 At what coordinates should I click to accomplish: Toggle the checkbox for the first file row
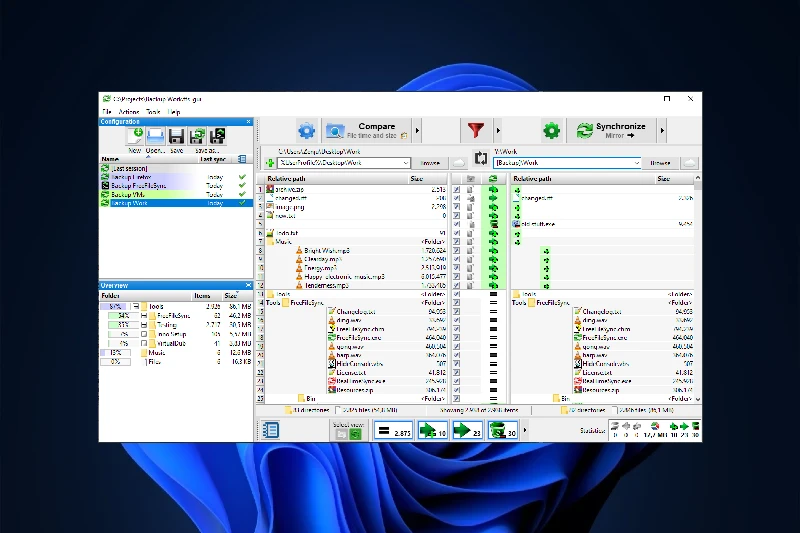[x=456, y=188]
